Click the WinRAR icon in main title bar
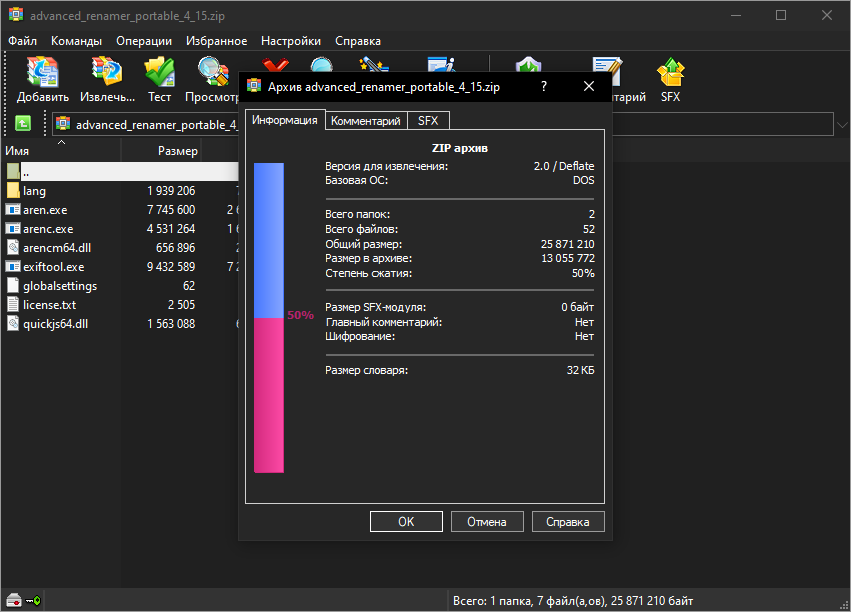 coord(16,15)
